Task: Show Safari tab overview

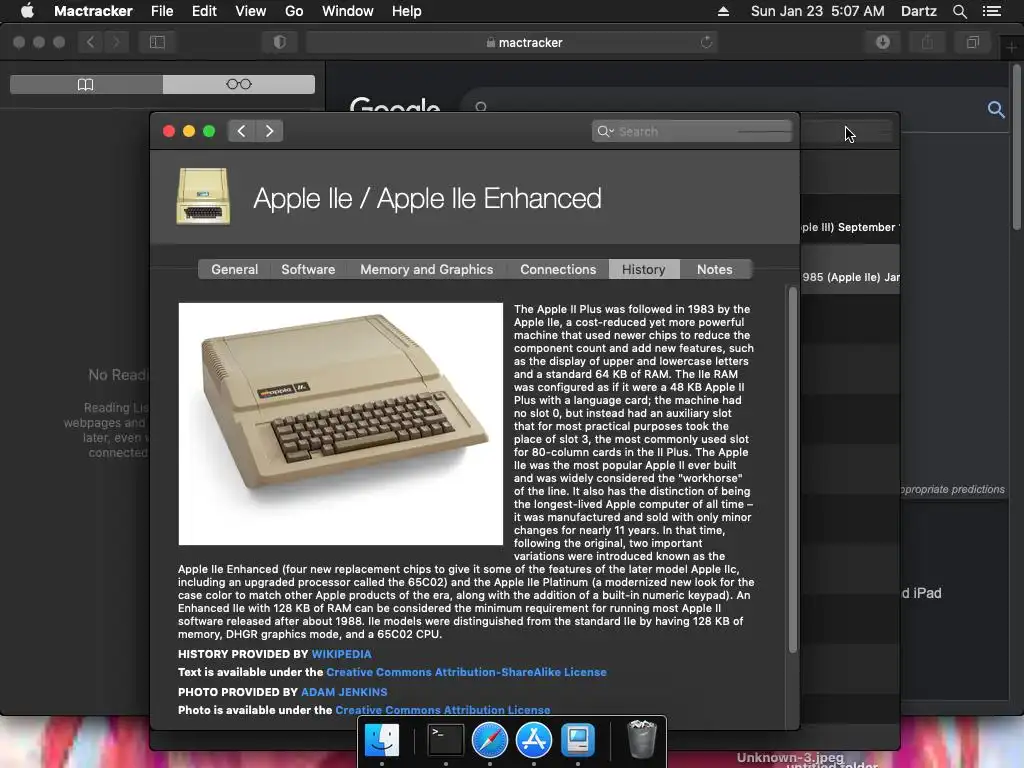Action: point(972,42)
